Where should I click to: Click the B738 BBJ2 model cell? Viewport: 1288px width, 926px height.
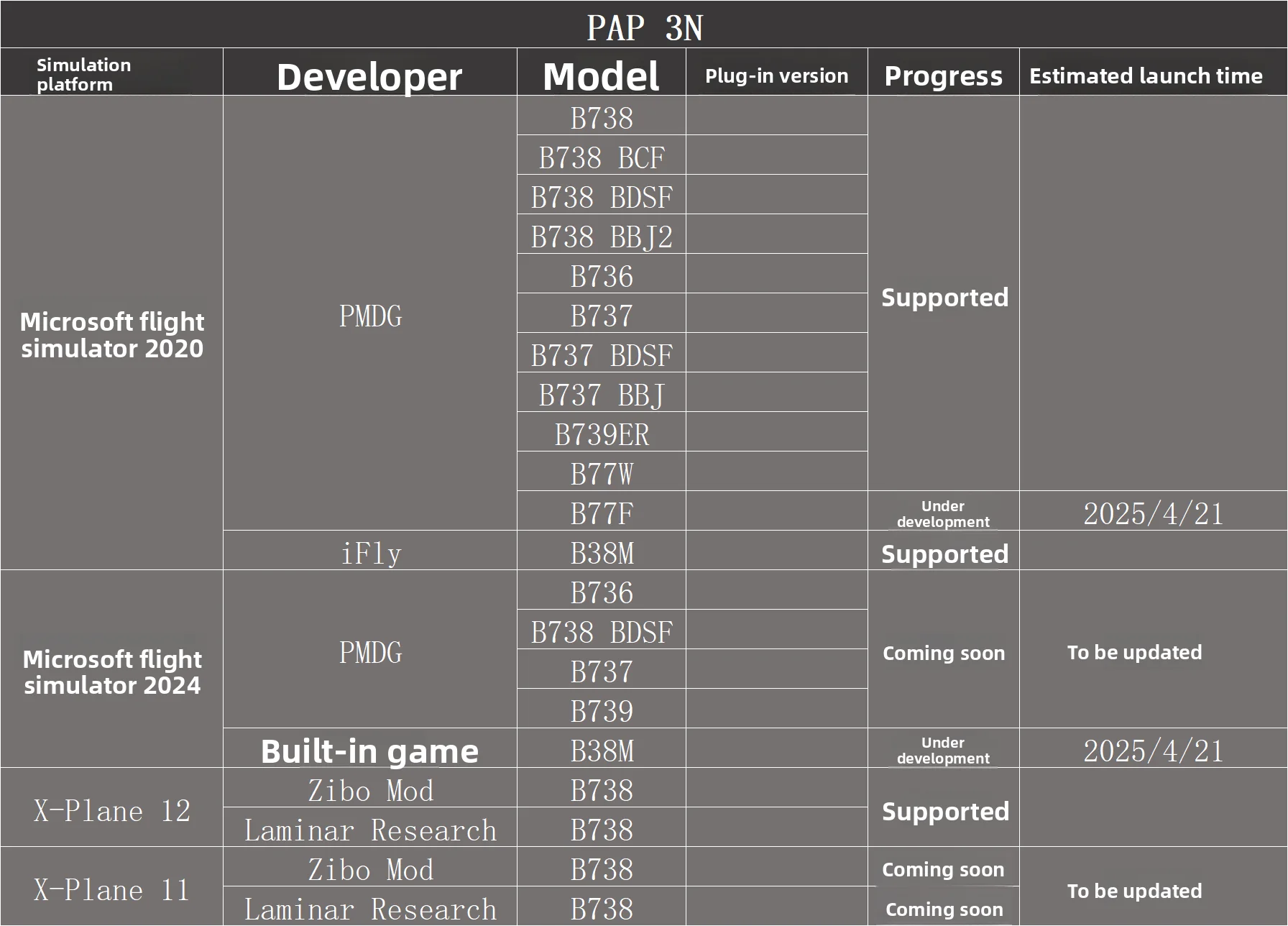[602, 237]
